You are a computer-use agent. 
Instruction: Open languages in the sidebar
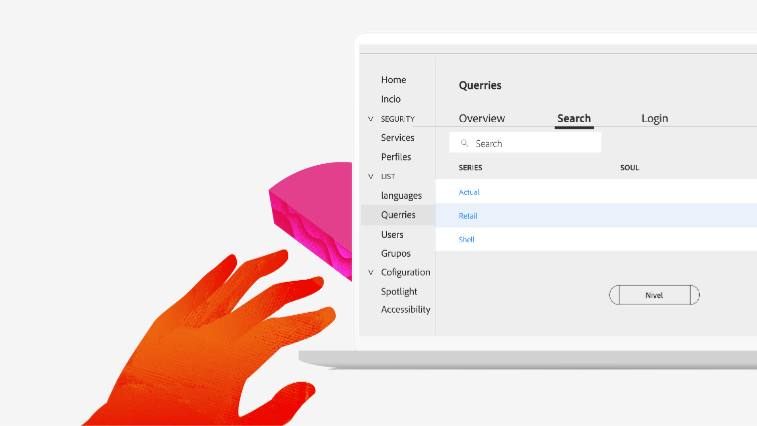click(x=401, y=196)
